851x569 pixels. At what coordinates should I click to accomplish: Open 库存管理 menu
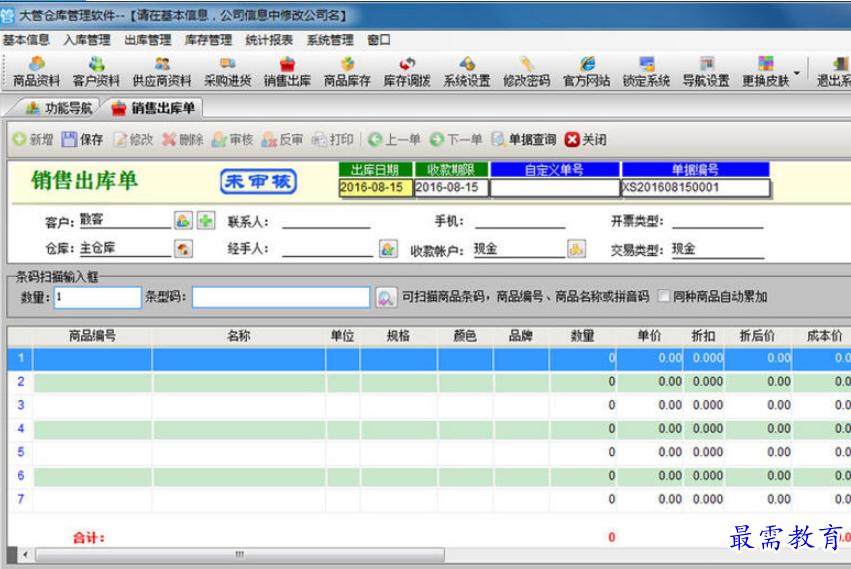click(208, 40)
